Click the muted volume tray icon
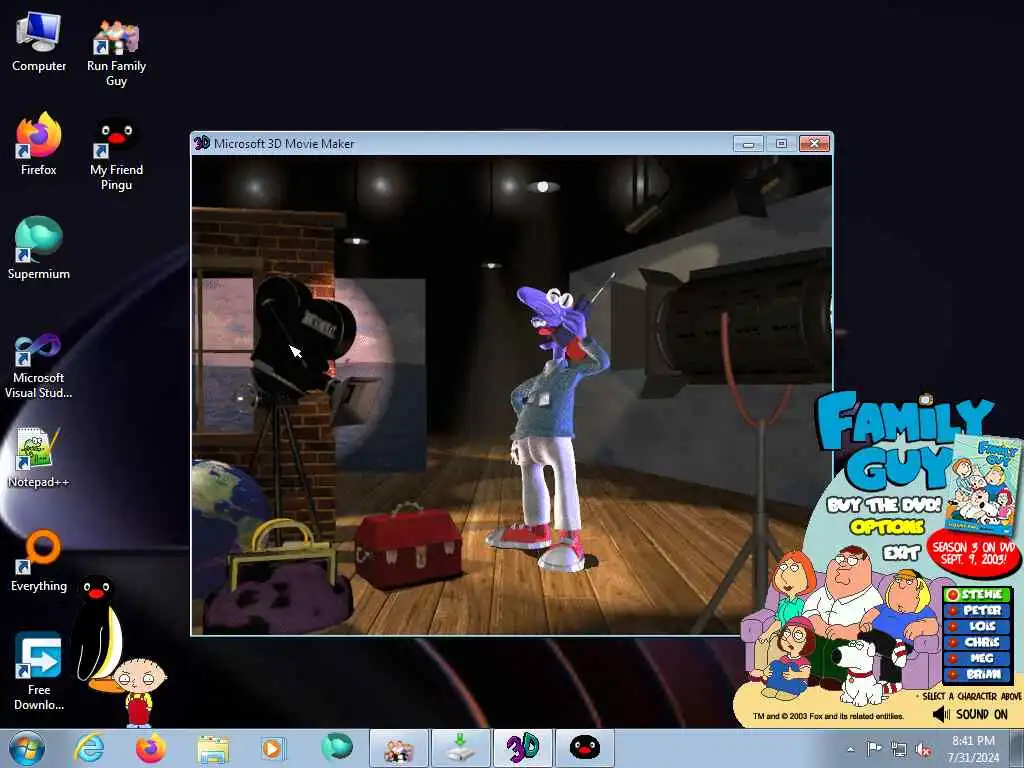 (923, 750)
